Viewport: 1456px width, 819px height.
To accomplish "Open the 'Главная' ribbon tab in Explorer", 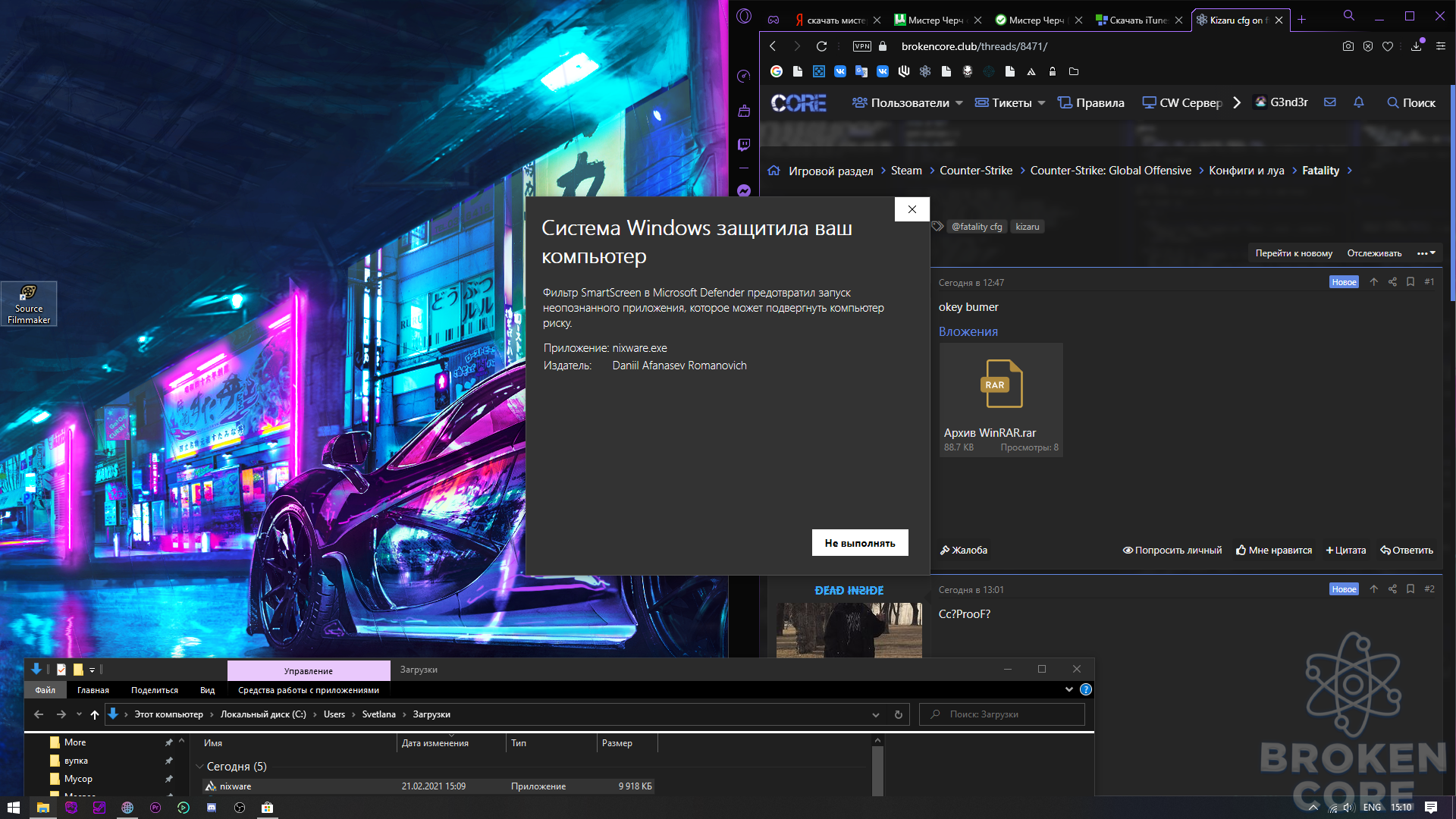I will pyautogui.click(x=93, y=690).
